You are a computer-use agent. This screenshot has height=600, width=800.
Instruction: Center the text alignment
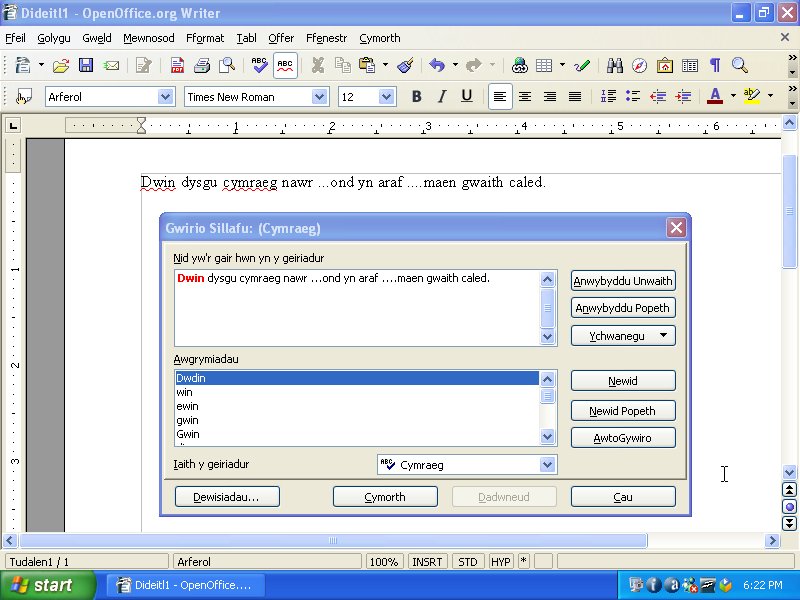point(525,96)
